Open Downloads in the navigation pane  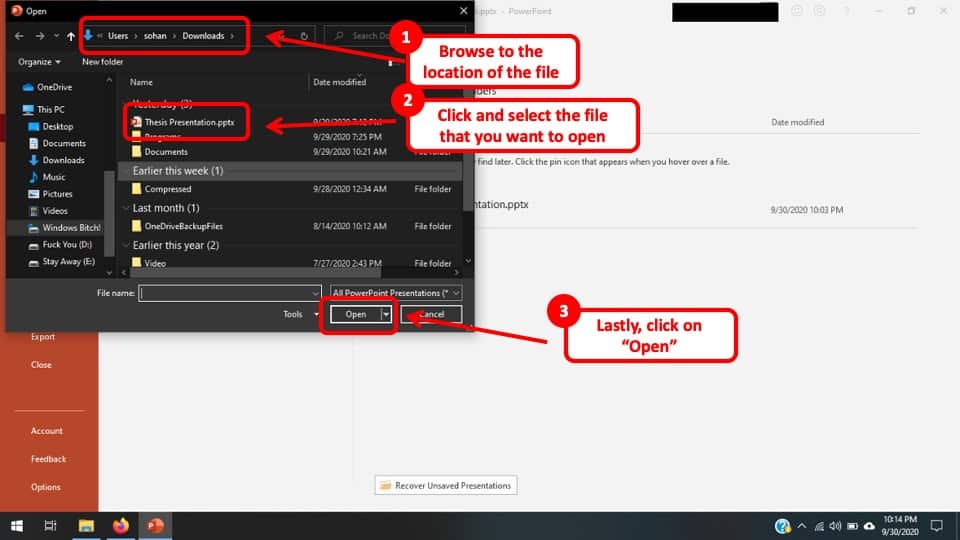(x=57, y=160)
